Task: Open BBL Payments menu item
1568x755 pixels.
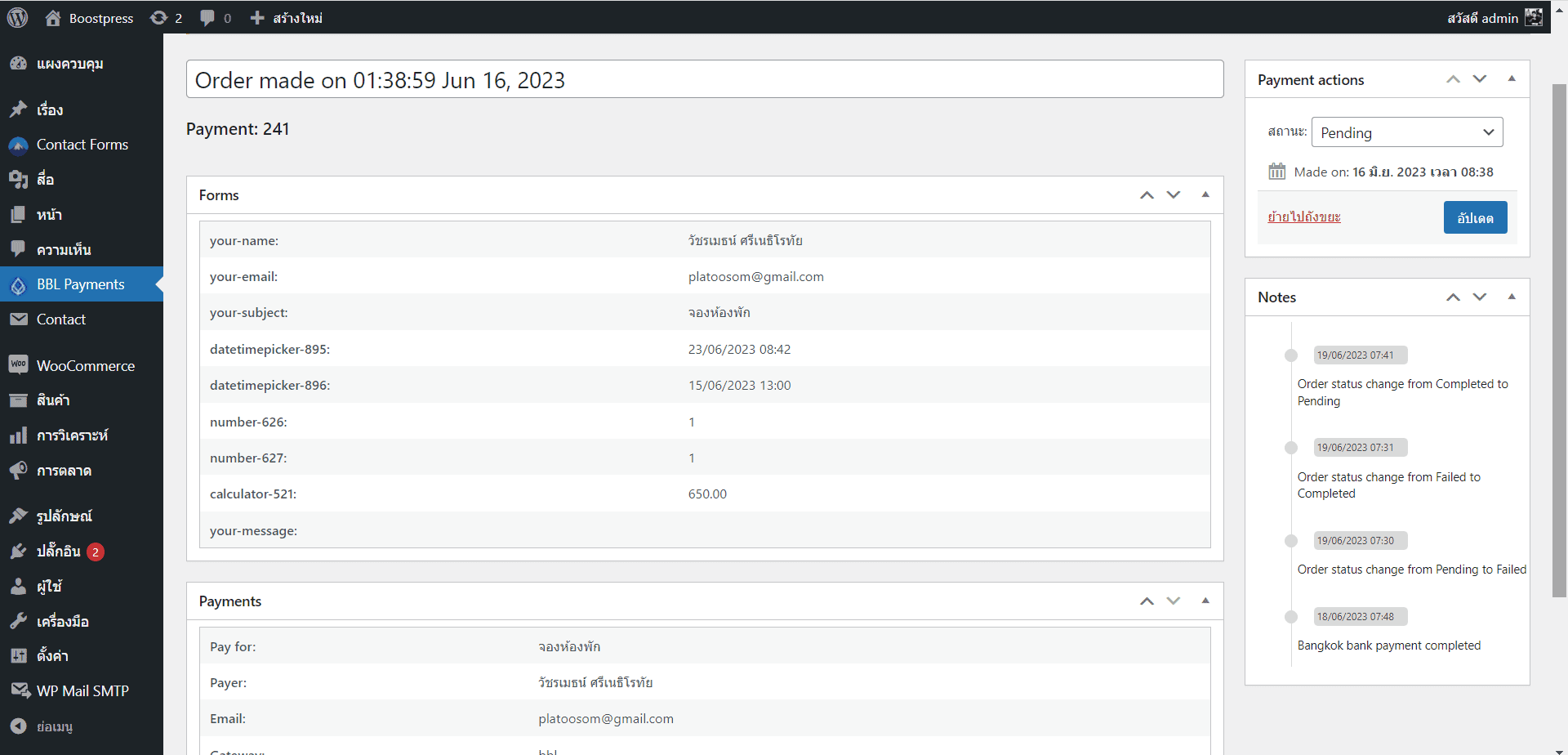Action: pos(80,284)
